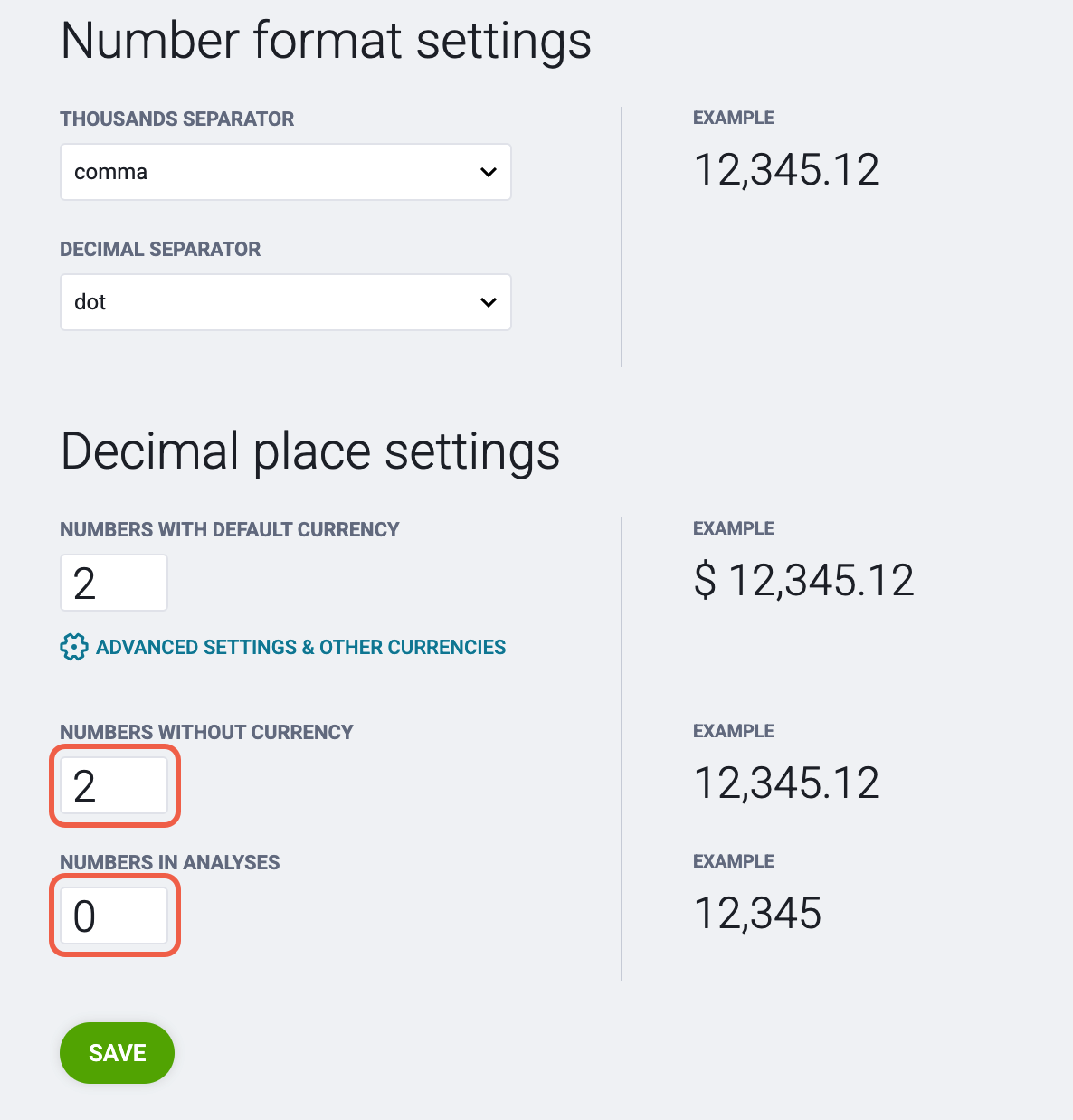This screenshot has height=1120, width=1073.
Task: Click the Numbers In Analyses label
Action: [x=170, y=862]
